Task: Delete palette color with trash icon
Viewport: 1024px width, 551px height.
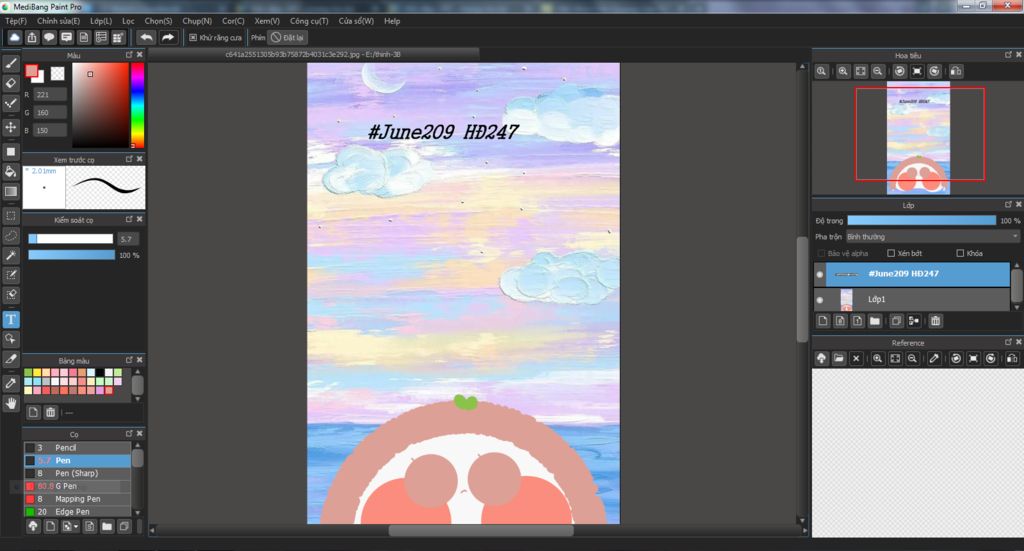Action: 51,413
